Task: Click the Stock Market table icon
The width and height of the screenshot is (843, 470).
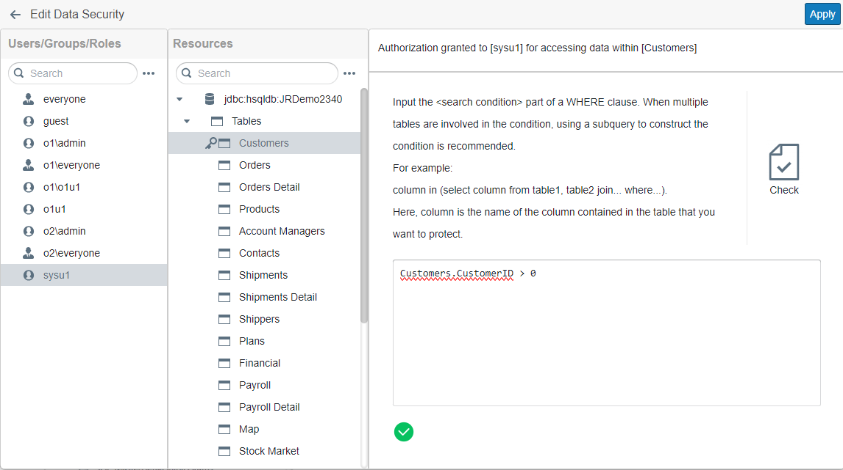Action: [x=224, y=451]
